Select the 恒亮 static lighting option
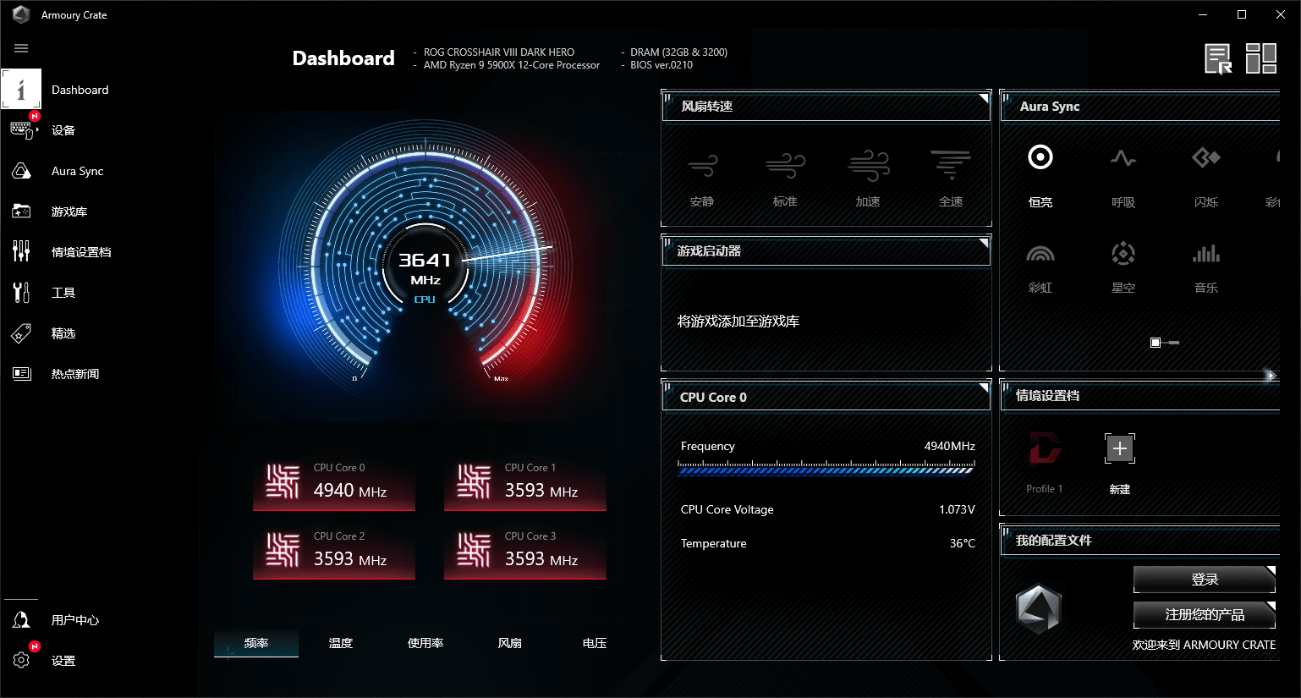The image size is (1301, 698). [1040, 159]
